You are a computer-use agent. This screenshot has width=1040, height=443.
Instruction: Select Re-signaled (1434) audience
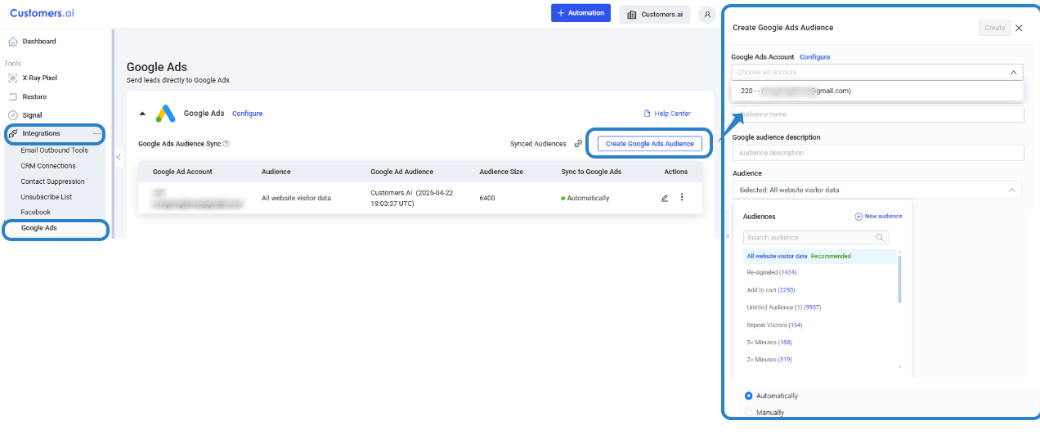[771, 273]
